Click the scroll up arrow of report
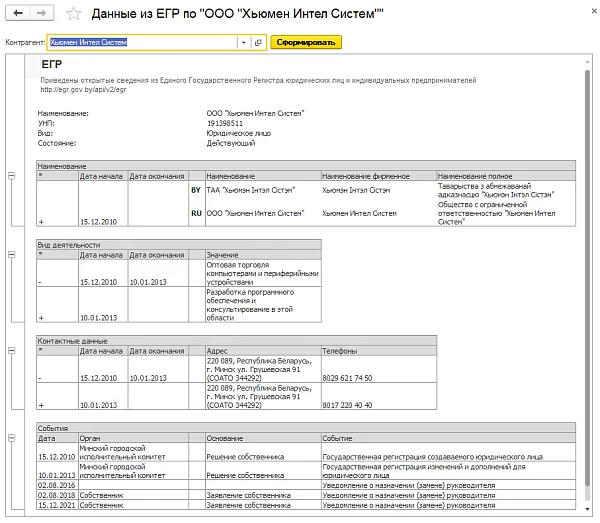Screen dimensions: 600x523 point(588,61)
